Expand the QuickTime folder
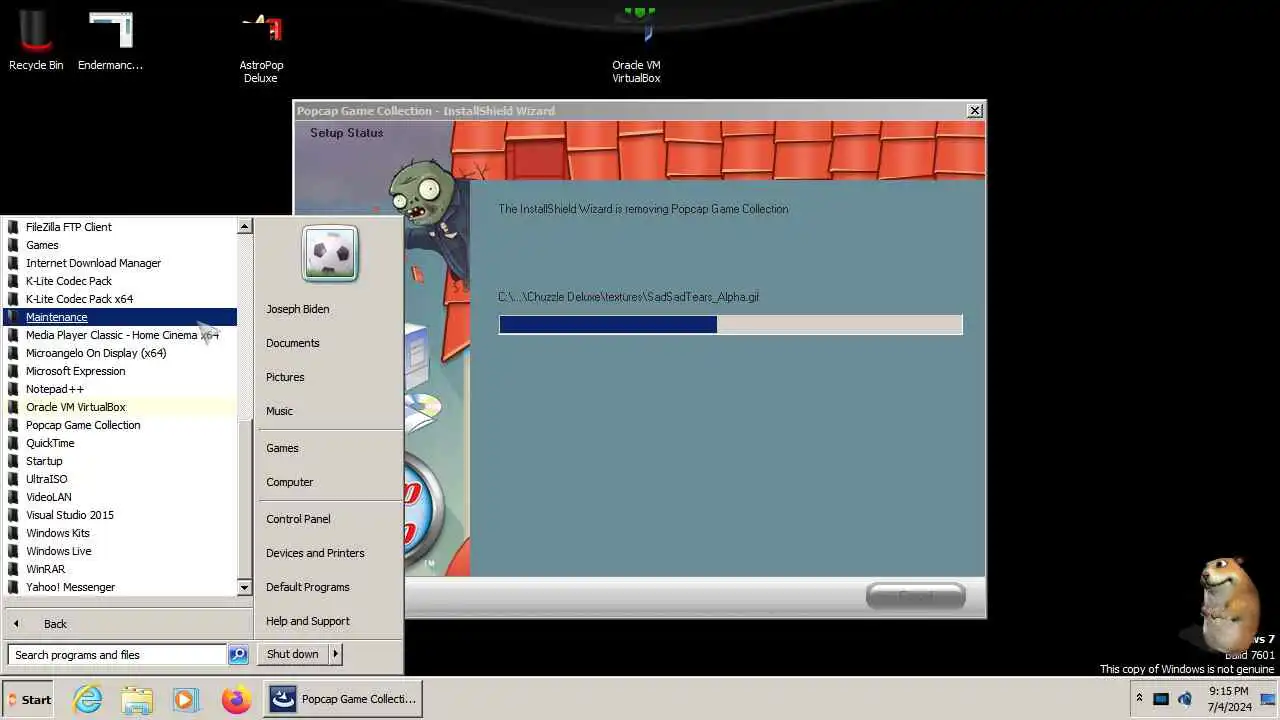This screenshot has width=1280, height=720. pyautogui.click(x=121, y=443)
